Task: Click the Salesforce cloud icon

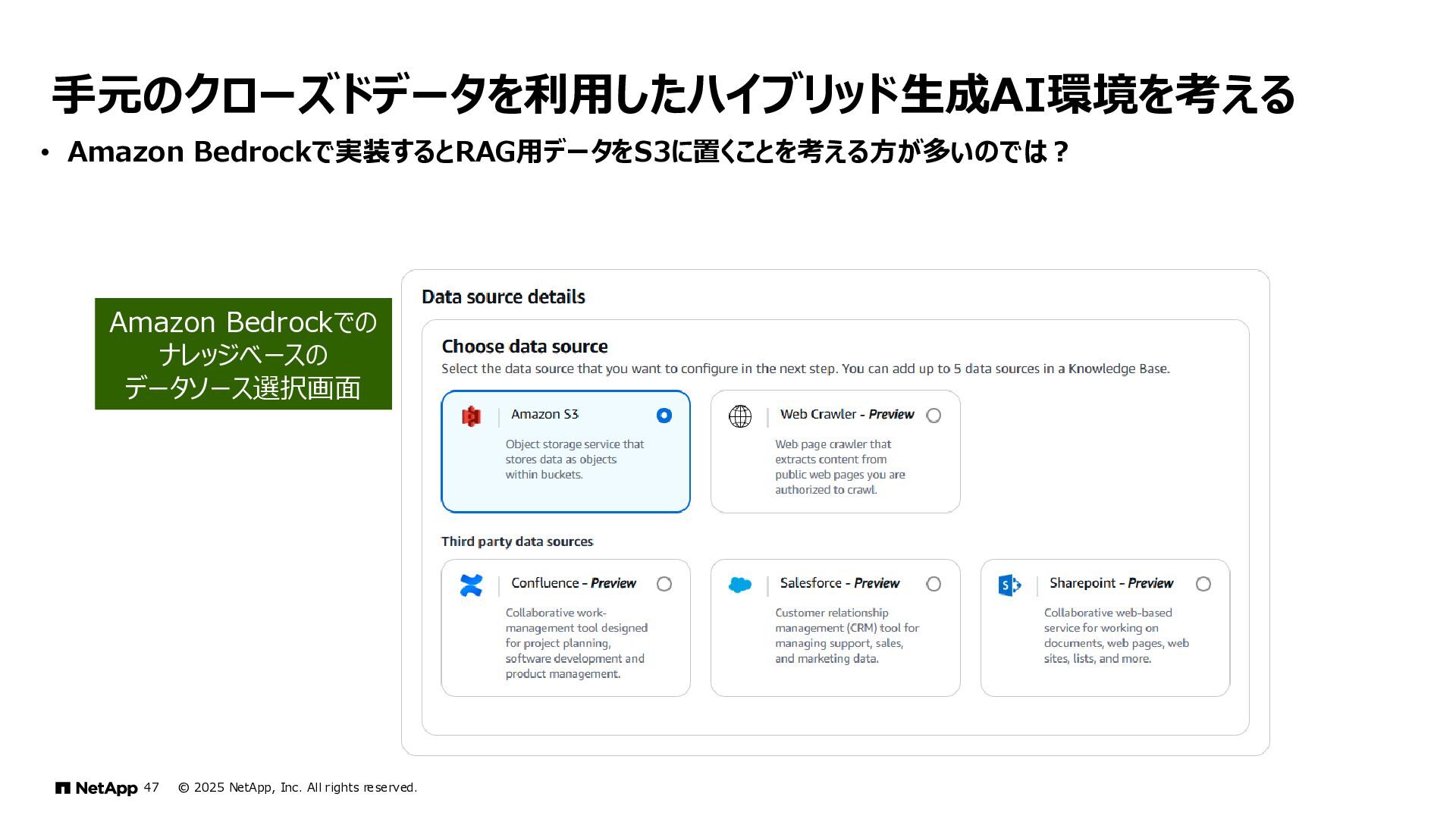Action: coord(739,585)
